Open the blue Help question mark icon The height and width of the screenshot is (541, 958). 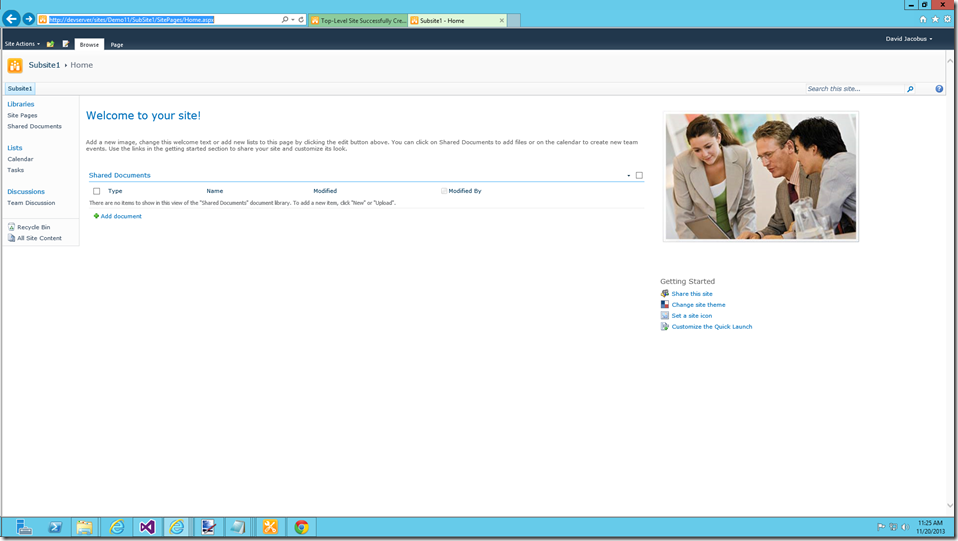(939, 89)
